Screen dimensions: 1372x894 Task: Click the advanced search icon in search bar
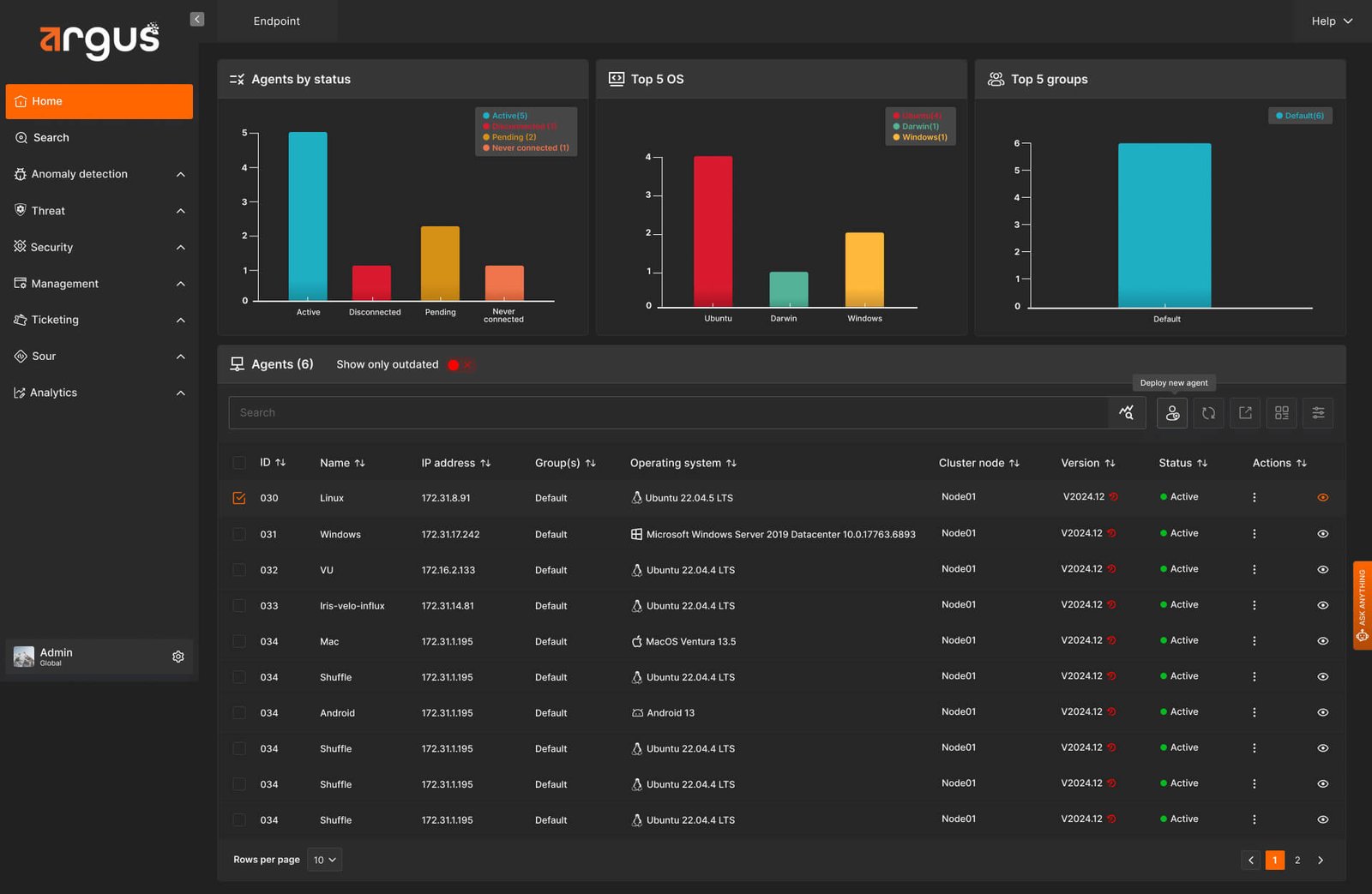[1127, 413]
